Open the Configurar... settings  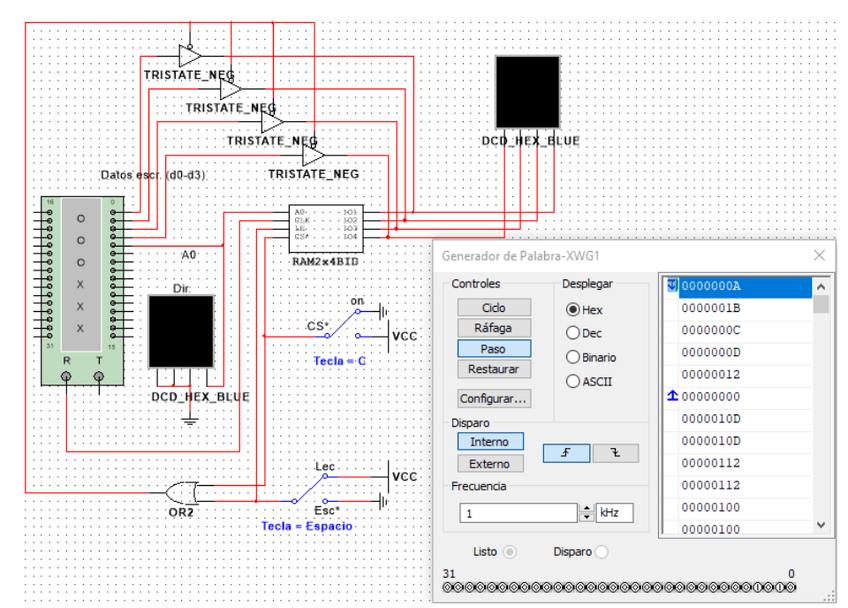coord(494,398)
